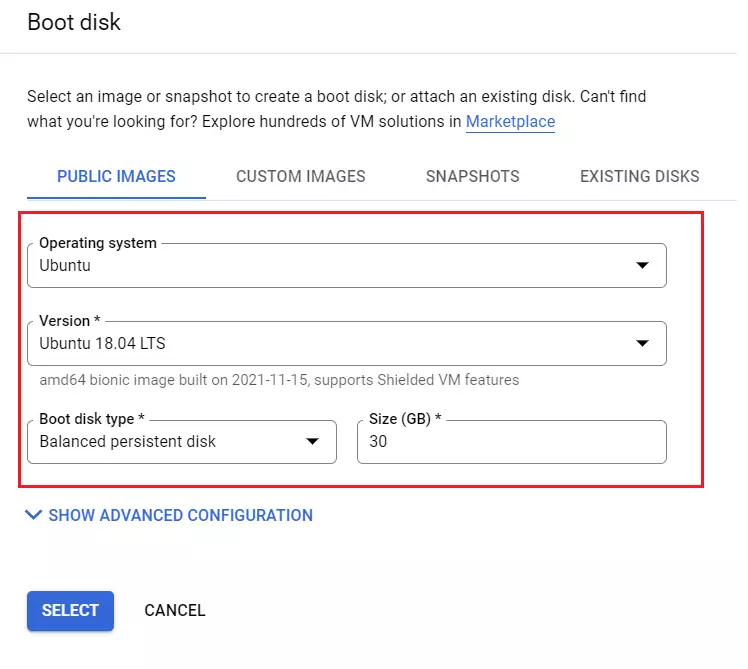Go to the Existing Disks tab
Viewport: 748px width, 669px height.
[639, 177]
